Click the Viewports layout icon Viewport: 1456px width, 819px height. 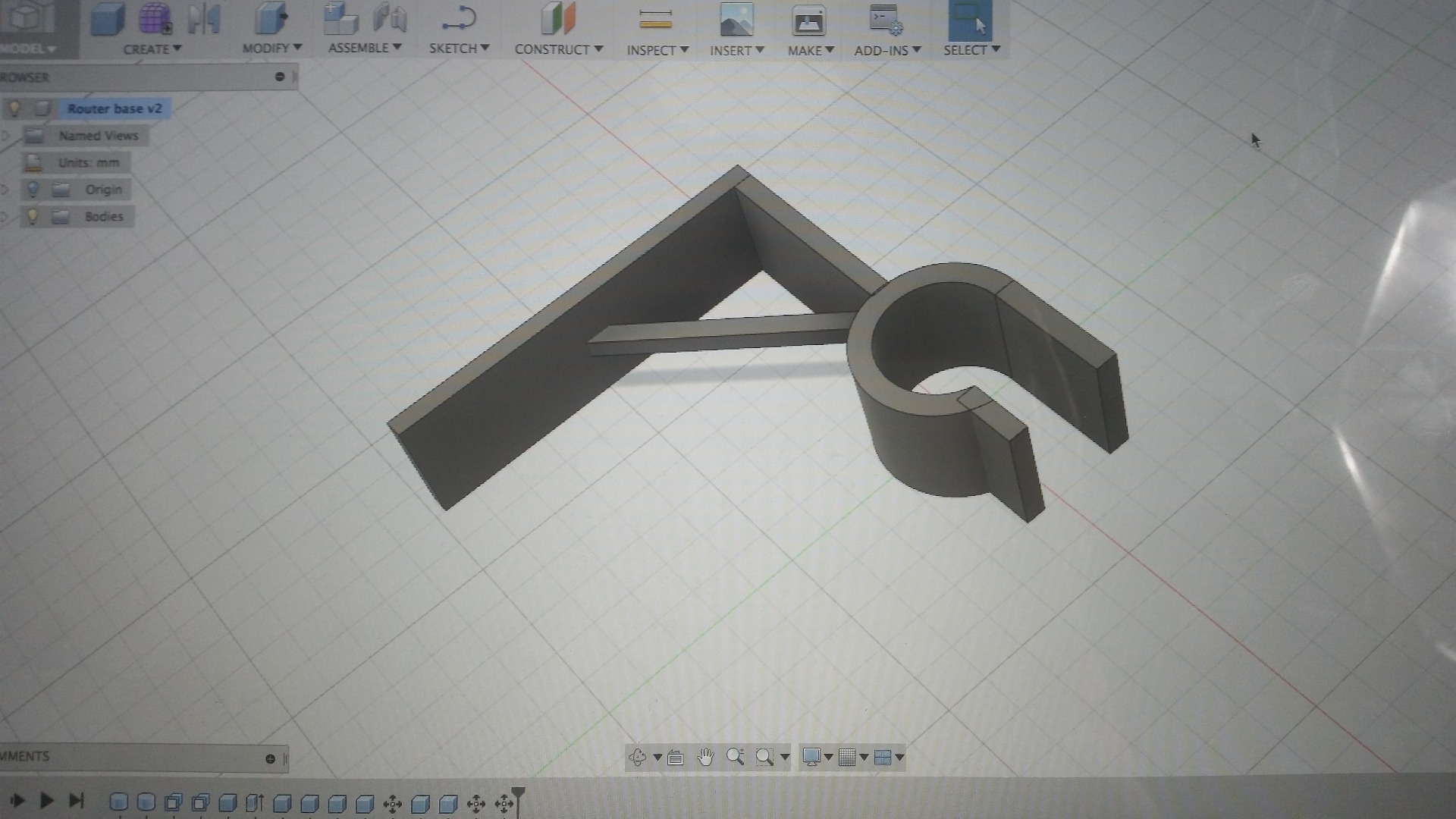tap(883, 757)
